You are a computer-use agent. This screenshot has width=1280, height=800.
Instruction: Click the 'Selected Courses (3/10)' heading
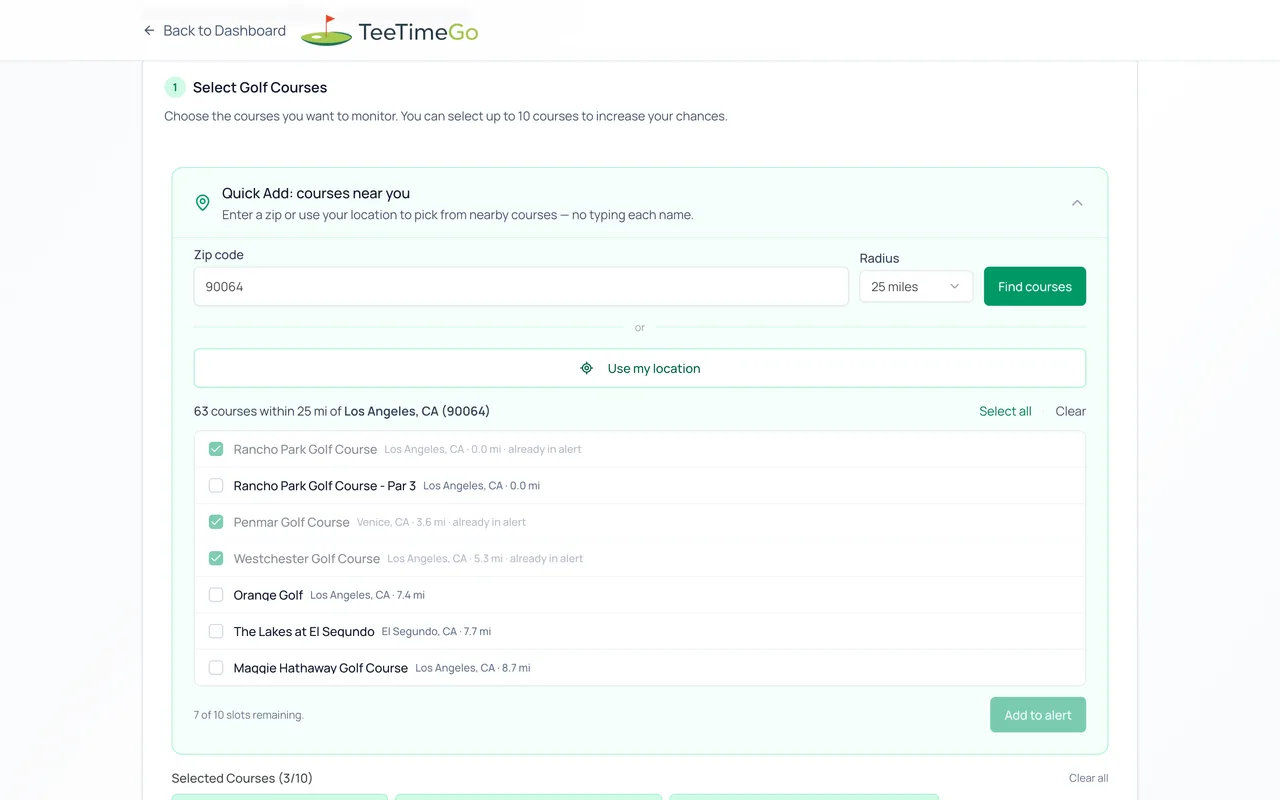pos(242,778)
